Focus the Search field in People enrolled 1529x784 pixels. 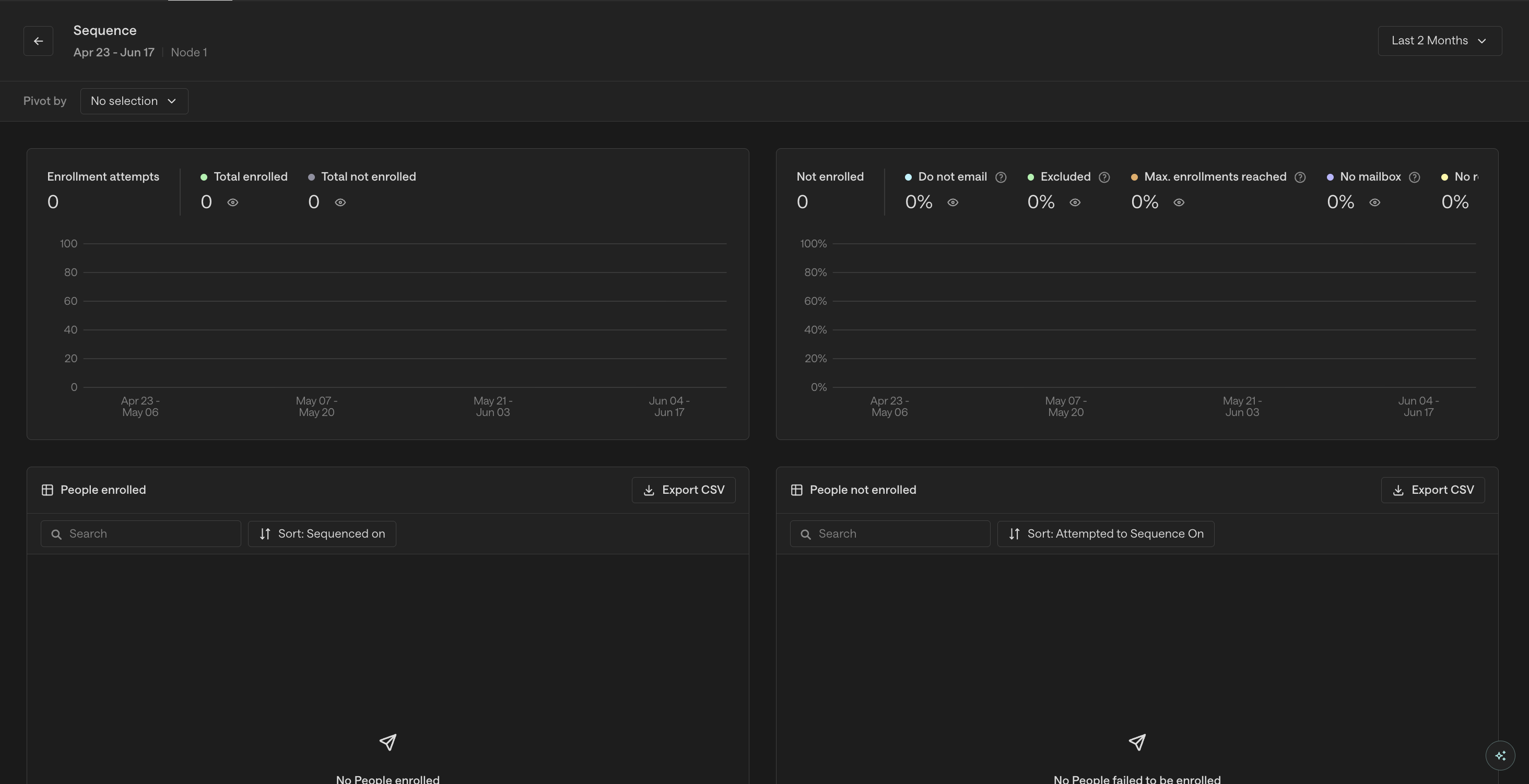[x=140, y=534]
